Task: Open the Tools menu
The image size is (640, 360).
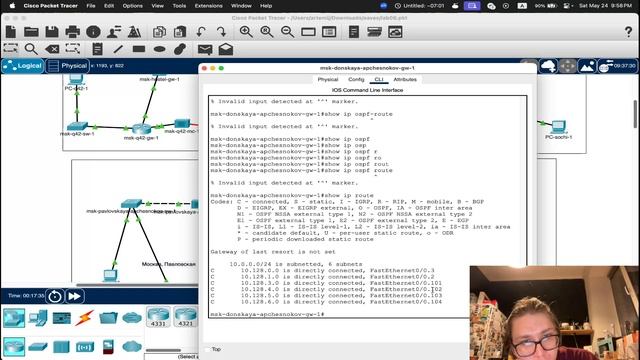Action: tap(179, 6)
